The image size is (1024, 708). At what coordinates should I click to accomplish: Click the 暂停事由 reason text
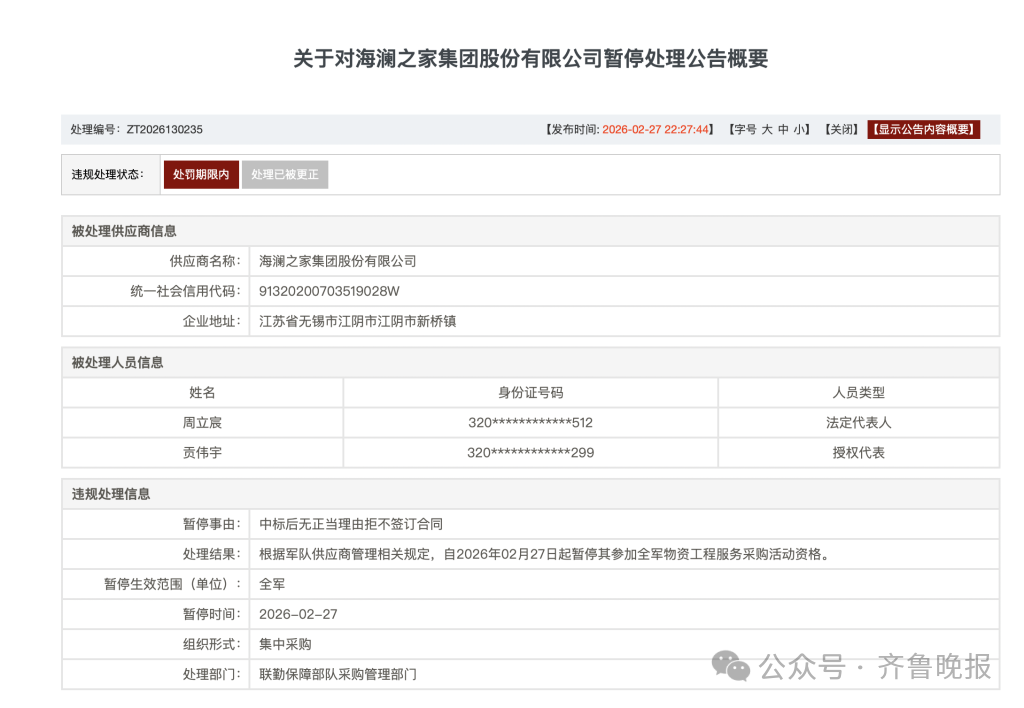pos(351,524)
